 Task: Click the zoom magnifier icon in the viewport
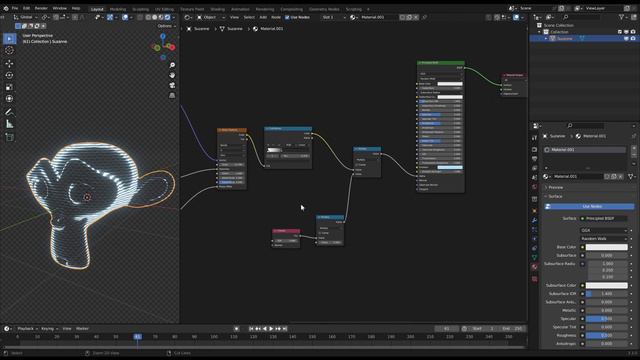[x=172, y=65]
